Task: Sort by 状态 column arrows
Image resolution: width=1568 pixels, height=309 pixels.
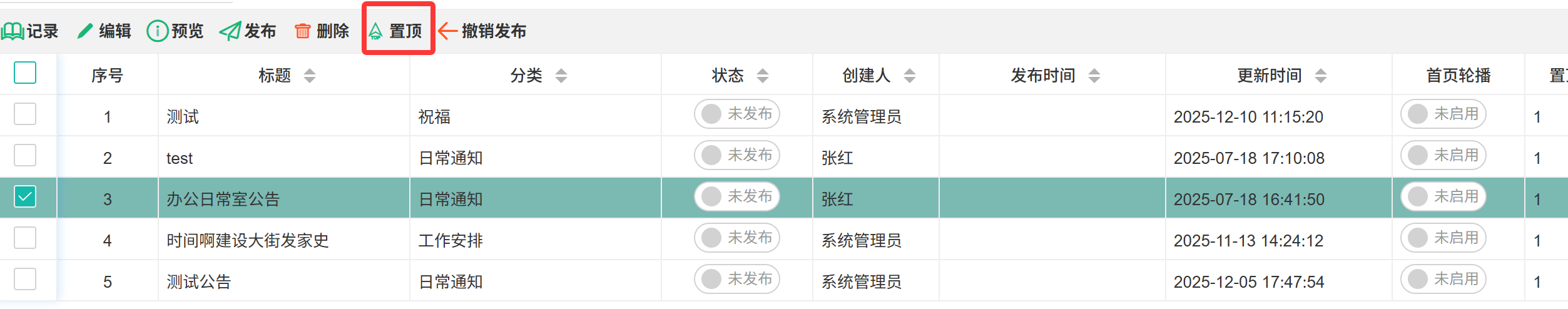Action: (x=762, y=76)
